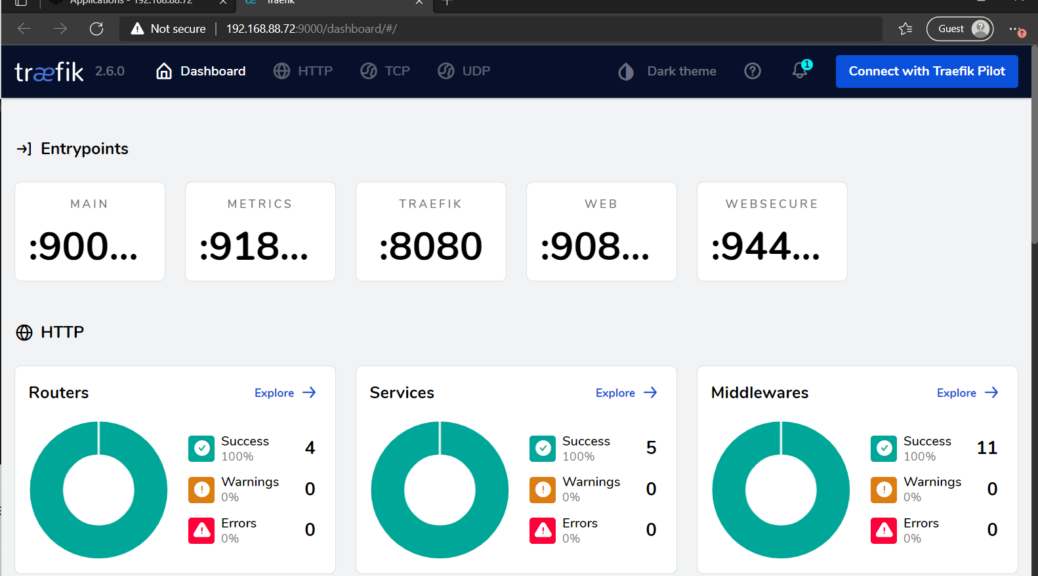Select the WEB entrypoint card
Image resolution: width=1038 pixels, height=576 pixels.
click(x=602, y=232)
